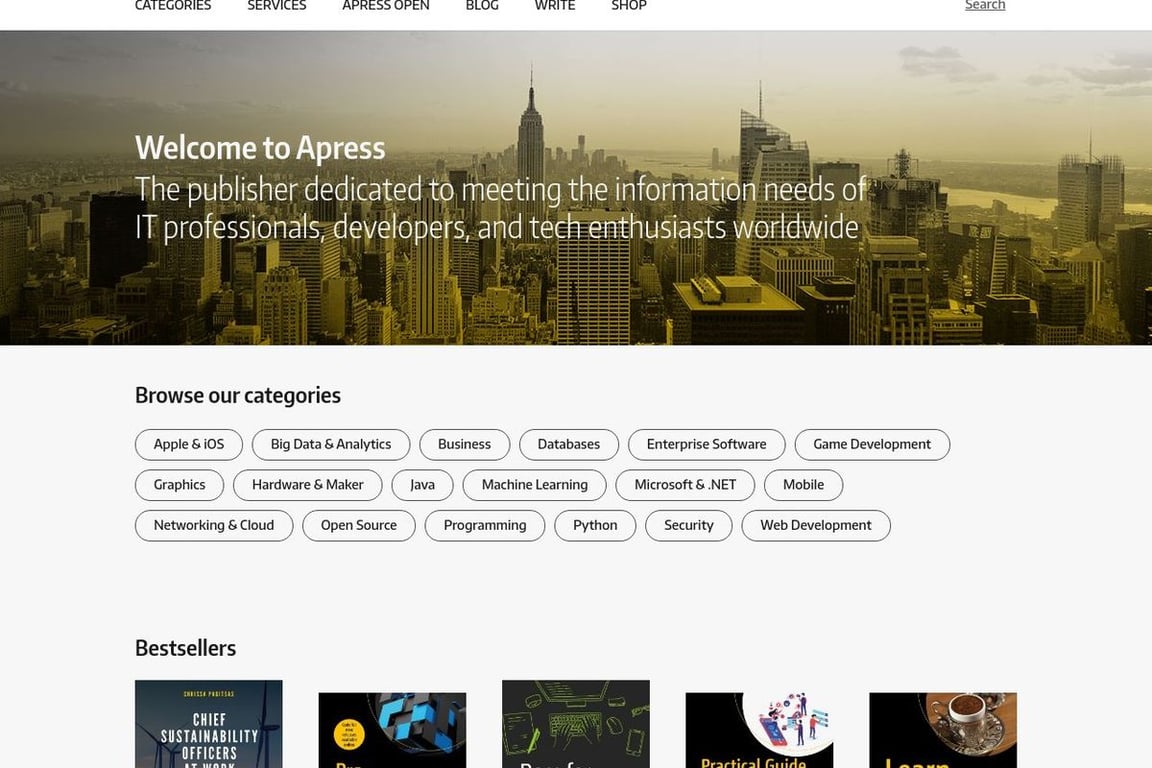Click the Search link at top right

click(985, 6)
